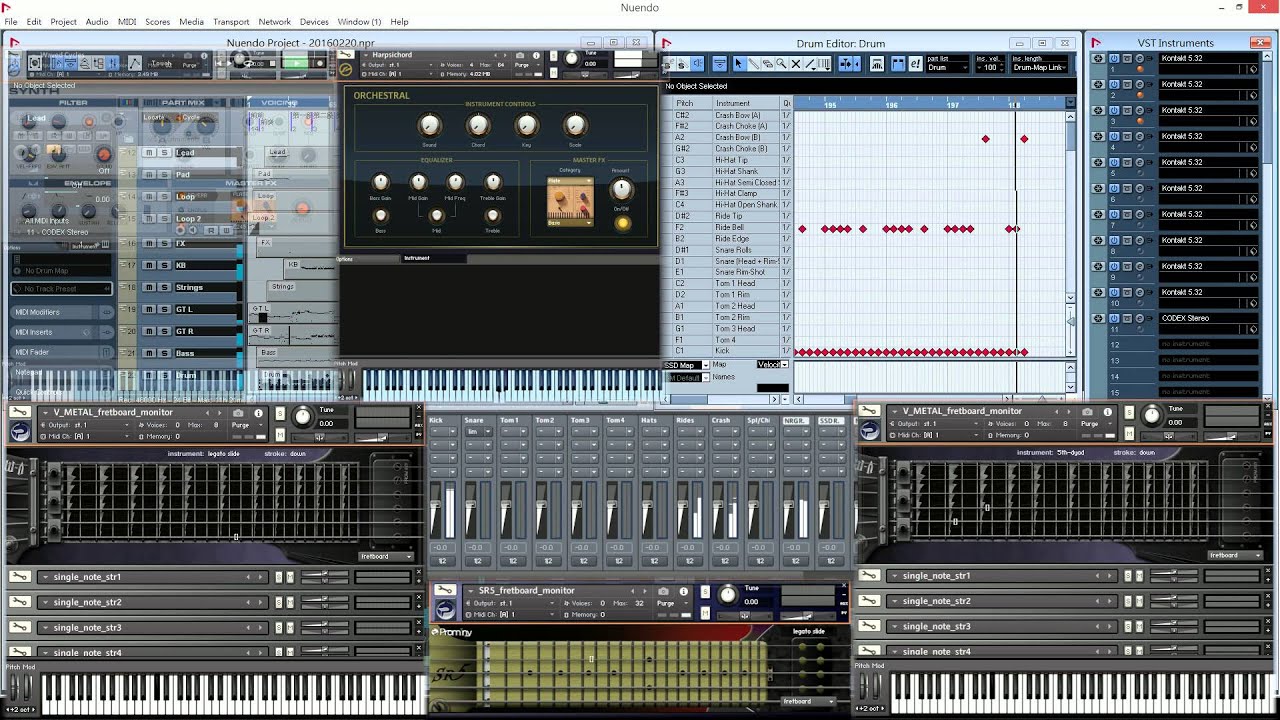Click the 'e!' icon in Drum Editor toolbar
The height and width of the screenshot is (720, 1280).
coord(914,64)
